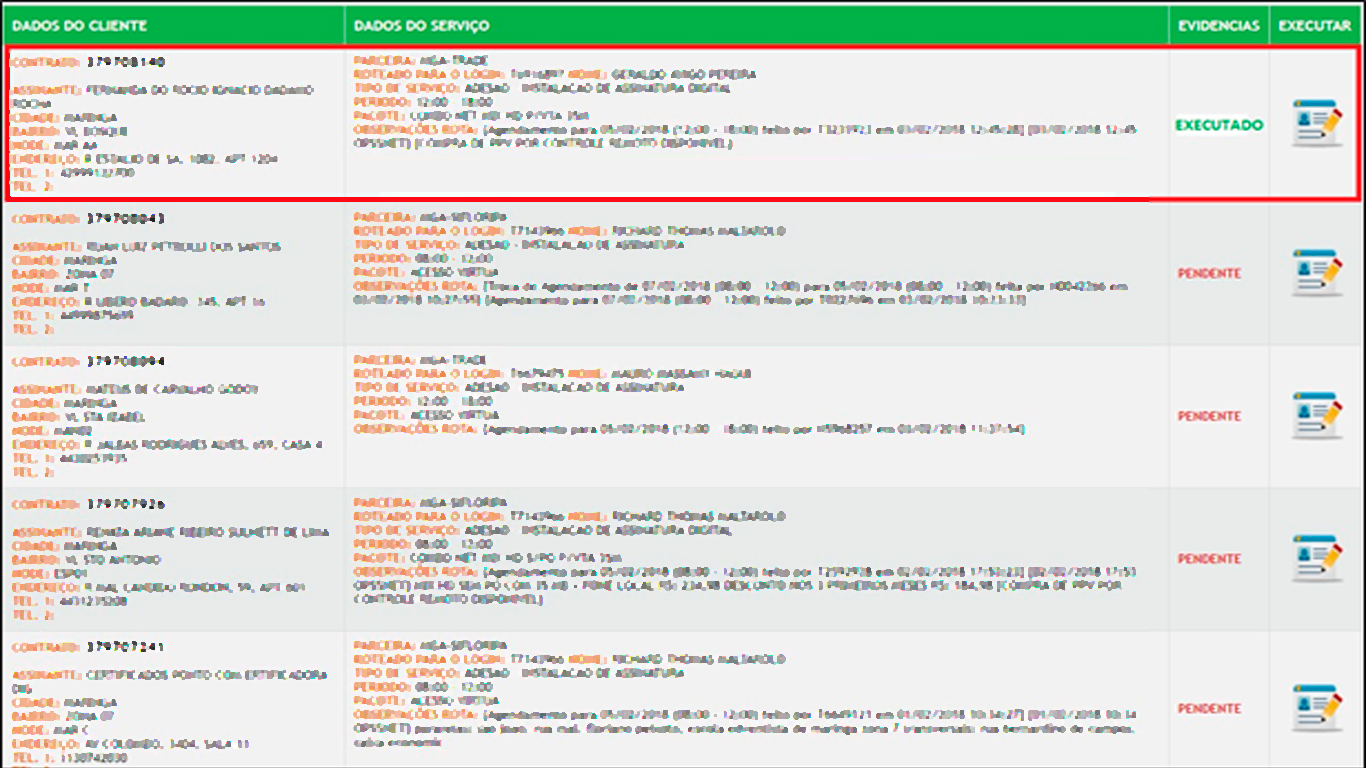Open execute icon for contract 379707926
1366x768 pixels.
[x=1315, y=558]
